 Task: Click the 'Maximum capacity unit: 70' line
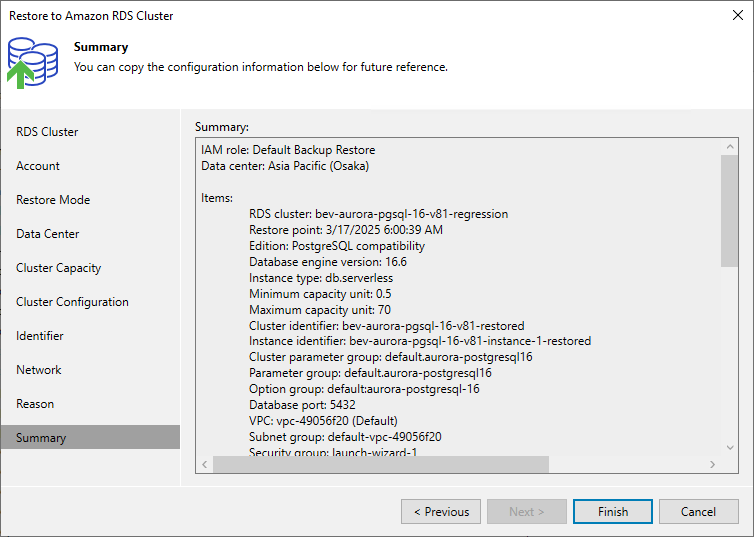pyautogui.click(x=320, y=310)
